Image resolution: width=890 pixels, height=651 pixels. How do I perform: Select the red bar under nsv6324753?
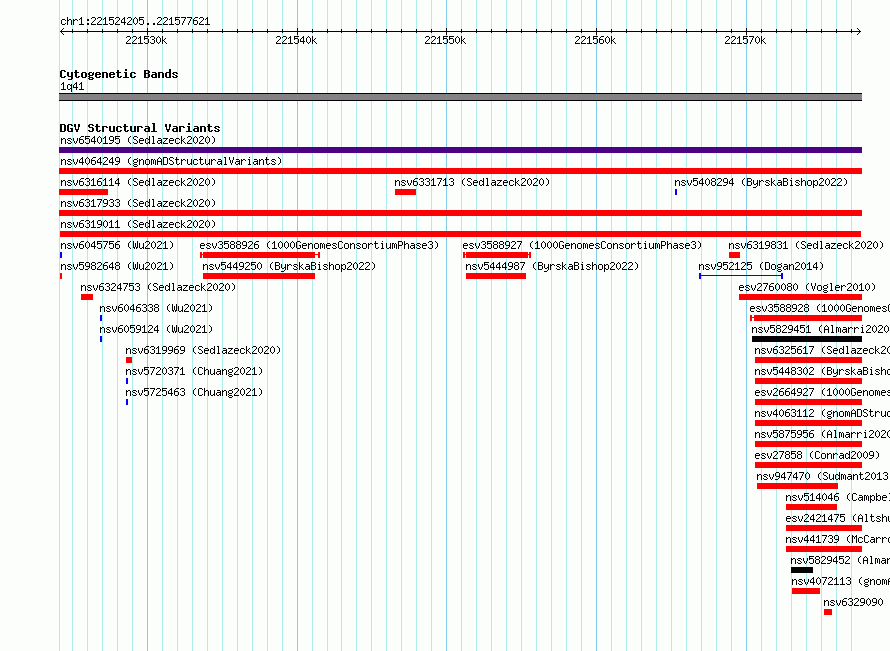[87, 297]
